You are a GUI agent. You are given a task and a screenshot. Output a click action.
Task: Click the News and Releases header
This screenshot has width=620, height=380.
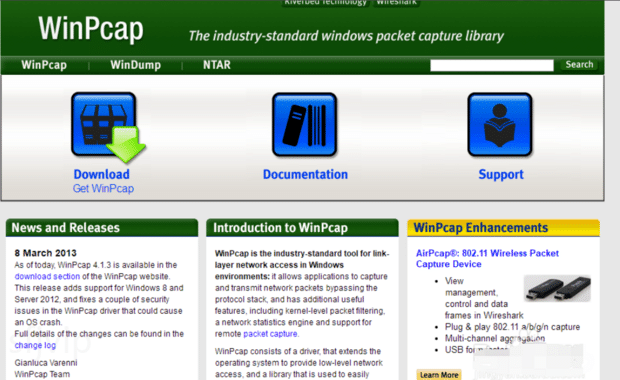tap(102, 228)
